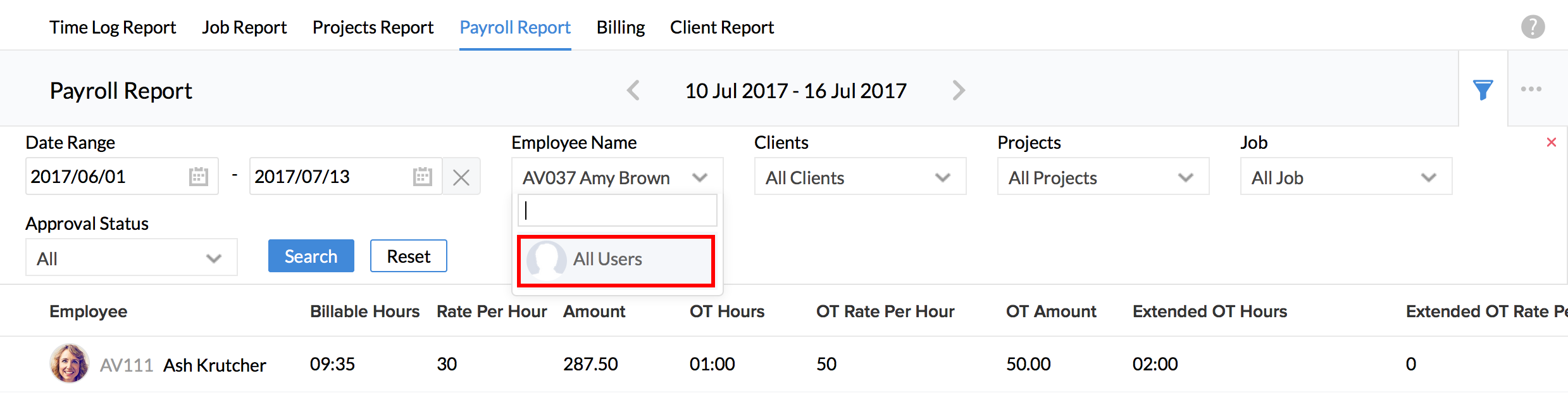The image size is (1568, 409).
Task: Click extended OT hours value 02:00
Action: (x=1155, y=364)
